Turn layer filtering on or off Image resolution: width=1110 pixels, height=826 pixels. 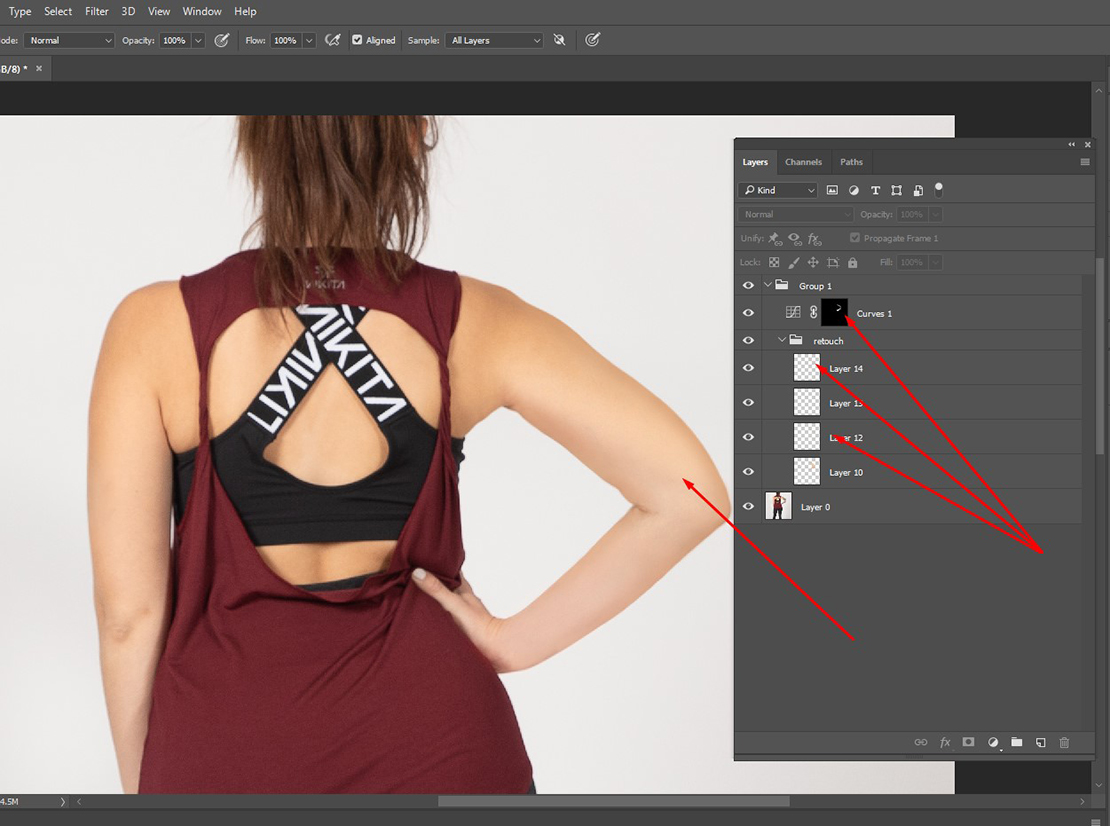click(939, 189)
